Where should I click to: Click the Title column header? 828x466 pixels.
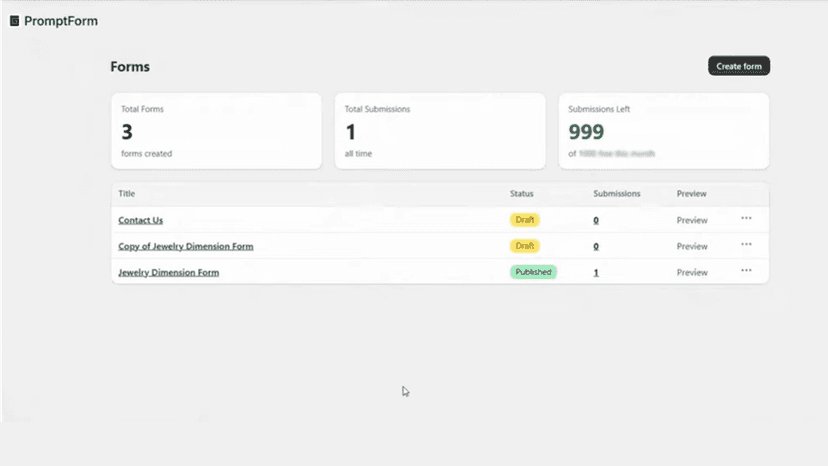pyautogui.click(x=127, y=193)
